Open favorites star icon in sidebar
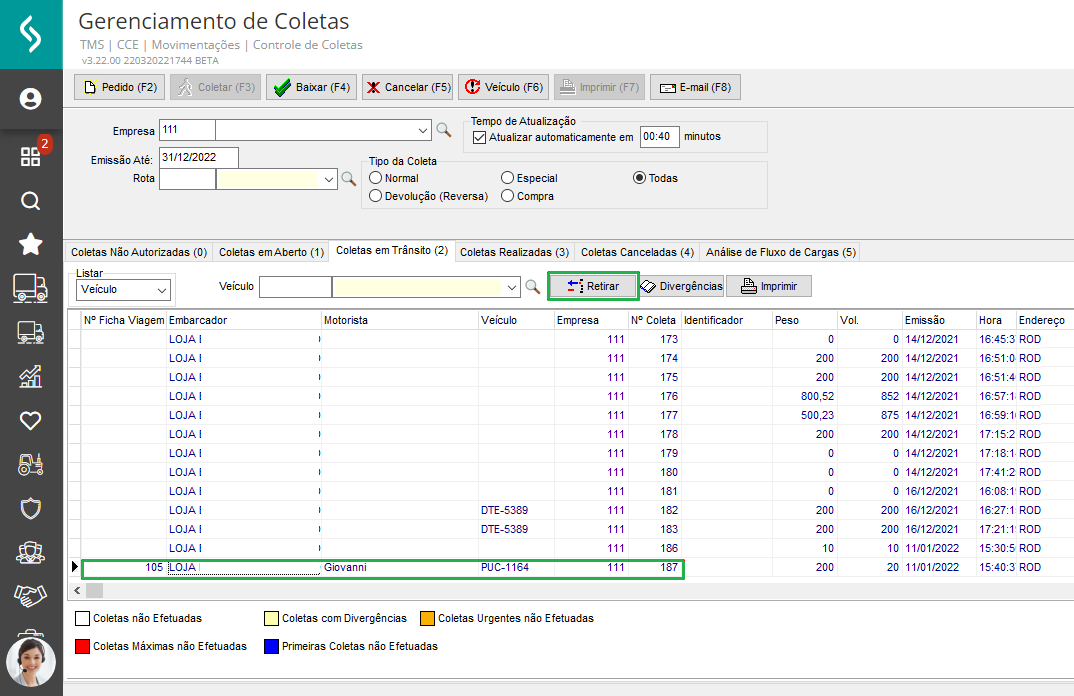The image size is (1074, 696). tap(30, 244)
